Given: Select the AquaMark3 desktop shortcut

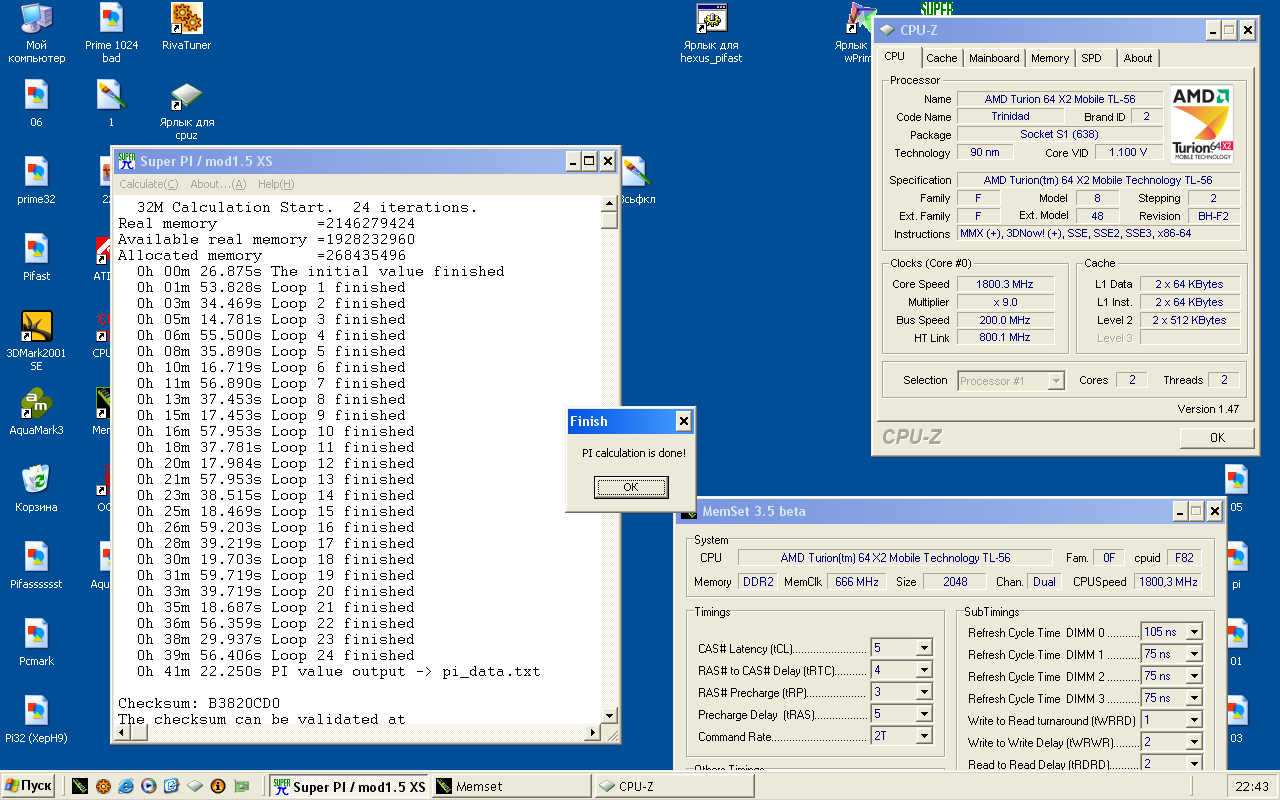Looking at the screenshot, I should click(x=37, y=412).
